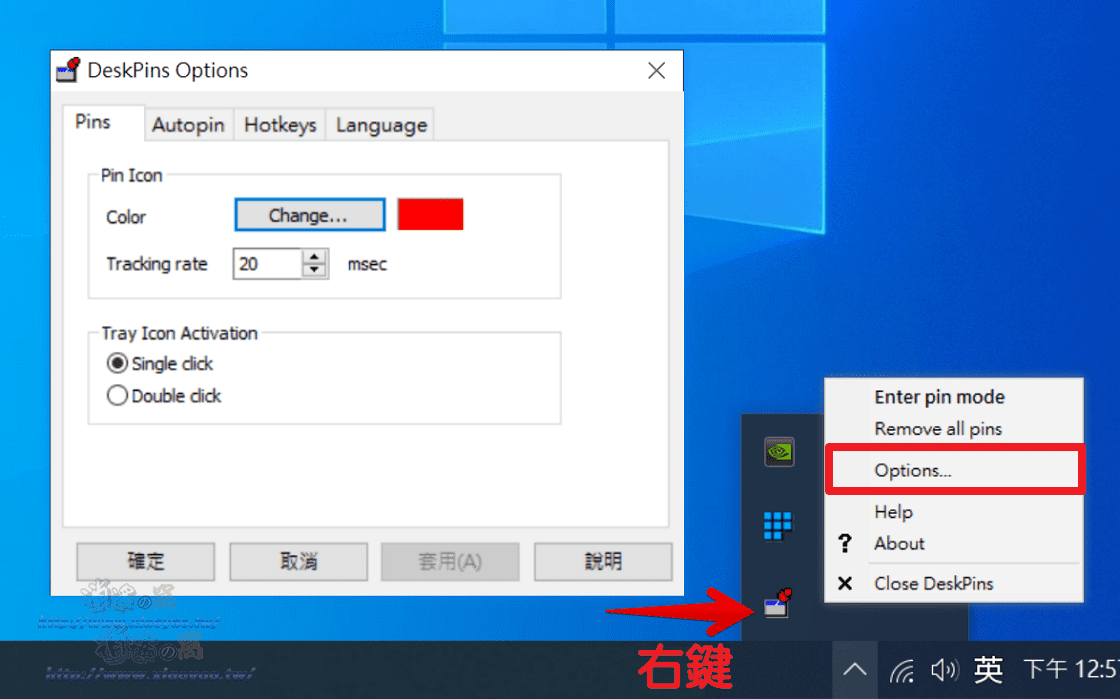Screen dimensions: 1120x699
Task: Click the Wi-Fi network icon
Action: point(901,671)
